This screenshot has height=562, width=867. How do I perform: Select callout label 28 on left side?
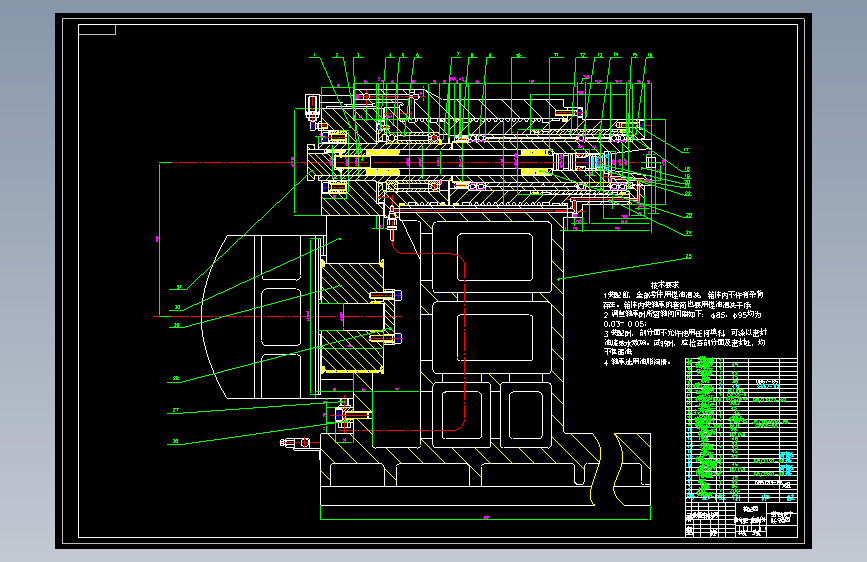[x=176, y=379]
